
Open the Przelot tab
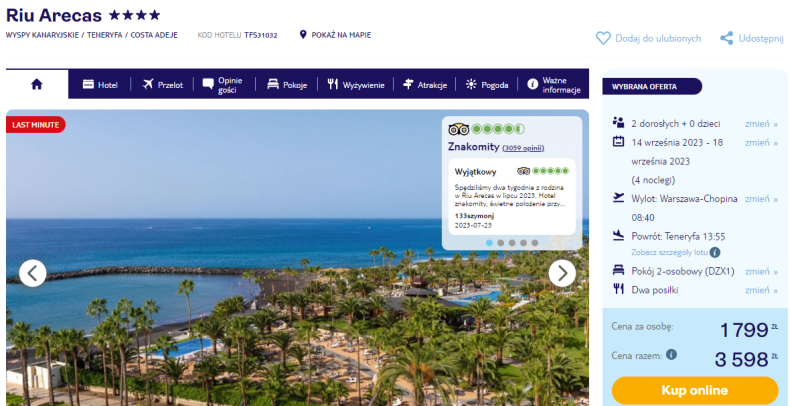[x=162, y=85]
